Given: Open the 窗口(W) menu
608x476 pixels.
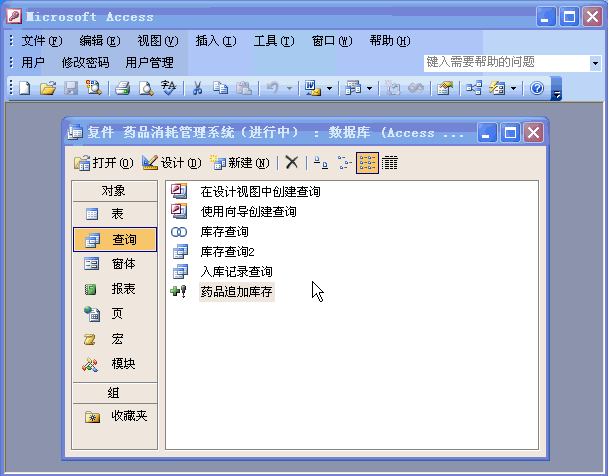Looking at the screenshot, I should click(332, 41).
